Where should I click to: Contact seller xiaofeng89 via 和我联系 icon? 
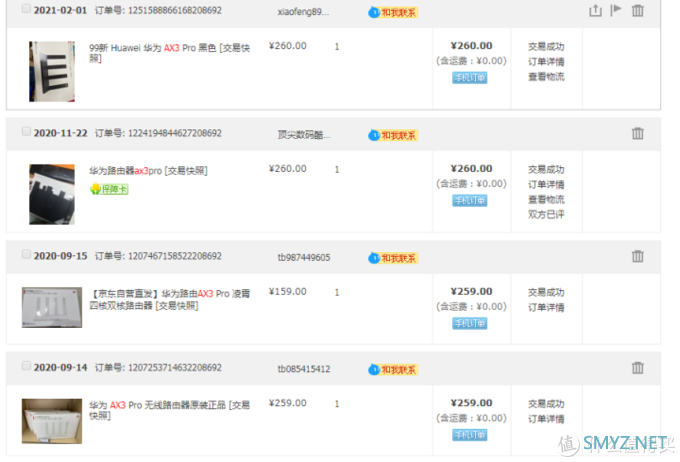(393, 13)
